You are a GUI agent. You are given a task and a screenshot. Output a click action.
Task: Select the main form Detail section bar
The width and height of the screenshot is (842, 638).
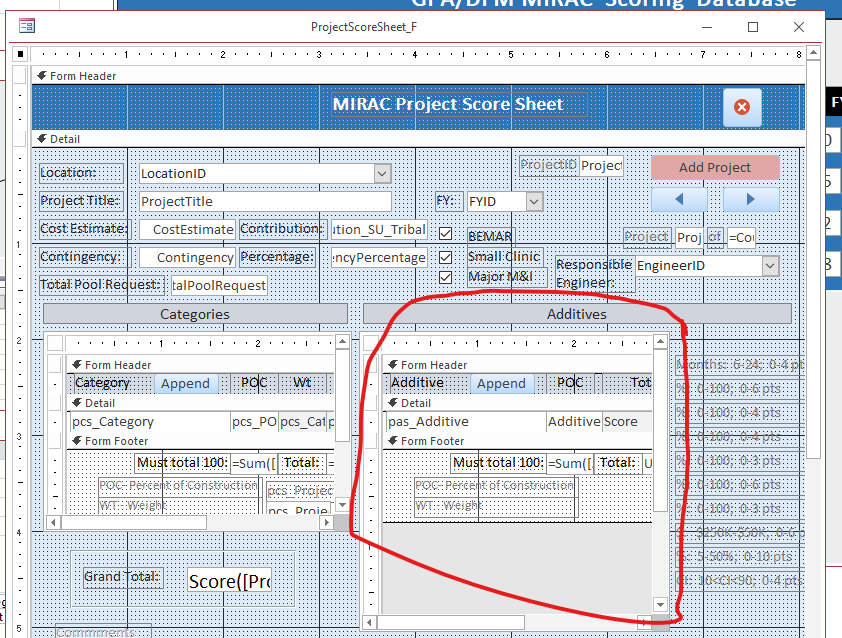418,139
